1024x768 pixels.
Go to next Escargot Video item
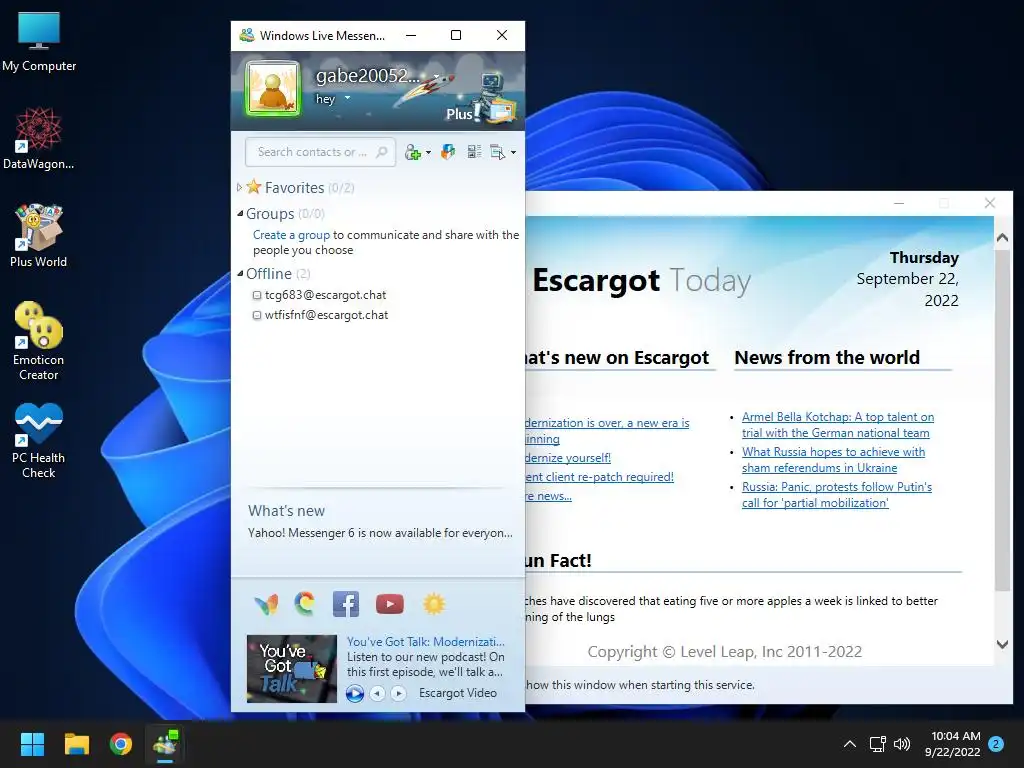coord(398,693)
